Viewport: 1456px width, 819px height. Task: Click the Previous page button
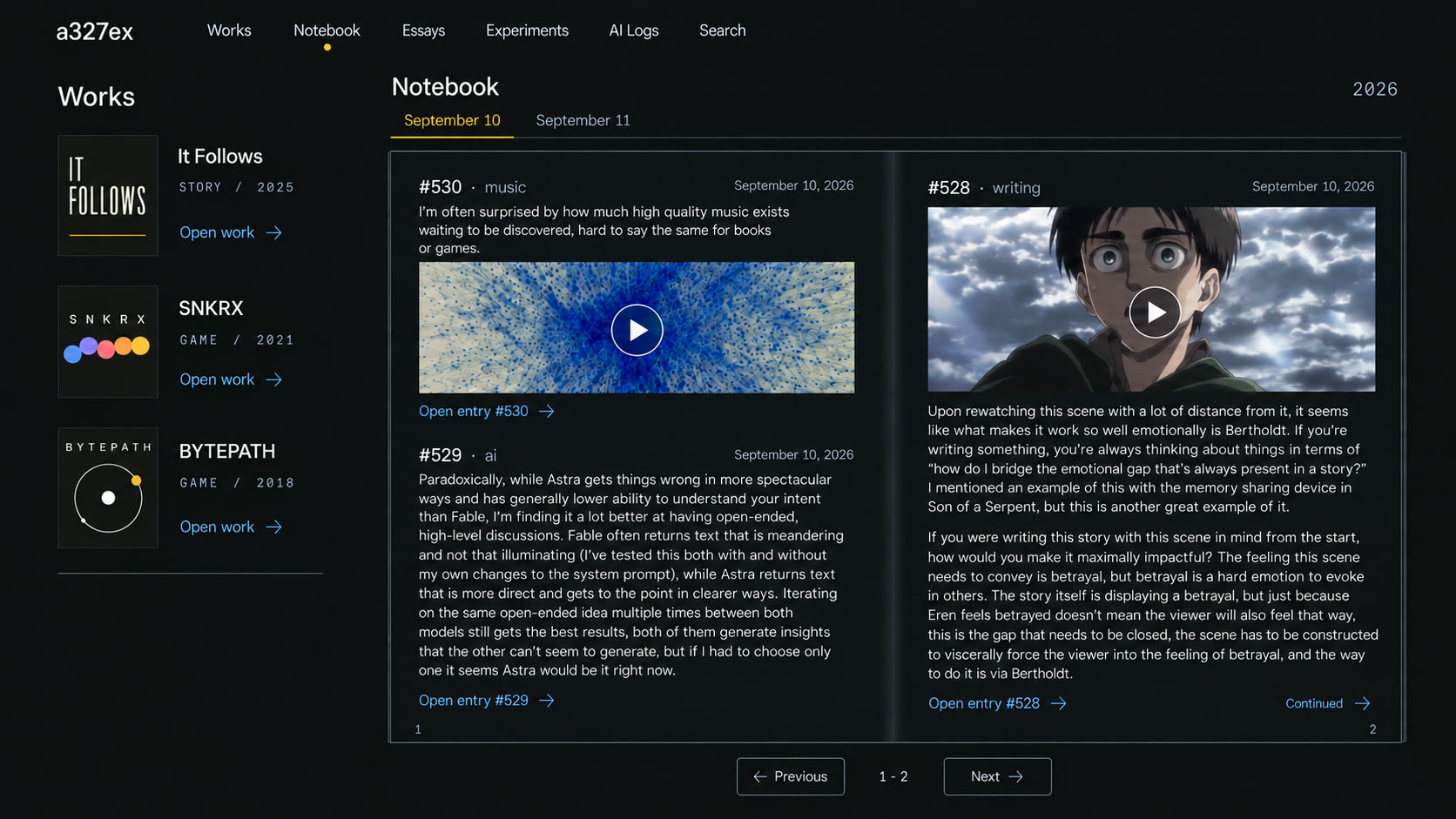(x=791, y=776)
